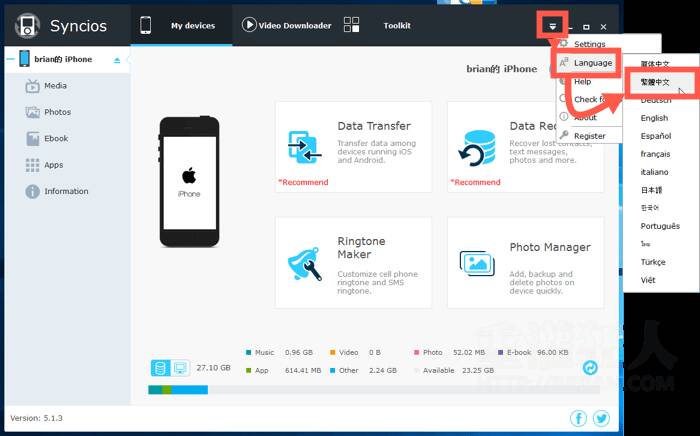Open the Data Transfer tool
This screenshot has width=700, height=436.
pyautogui.click(x=354, y=147)
